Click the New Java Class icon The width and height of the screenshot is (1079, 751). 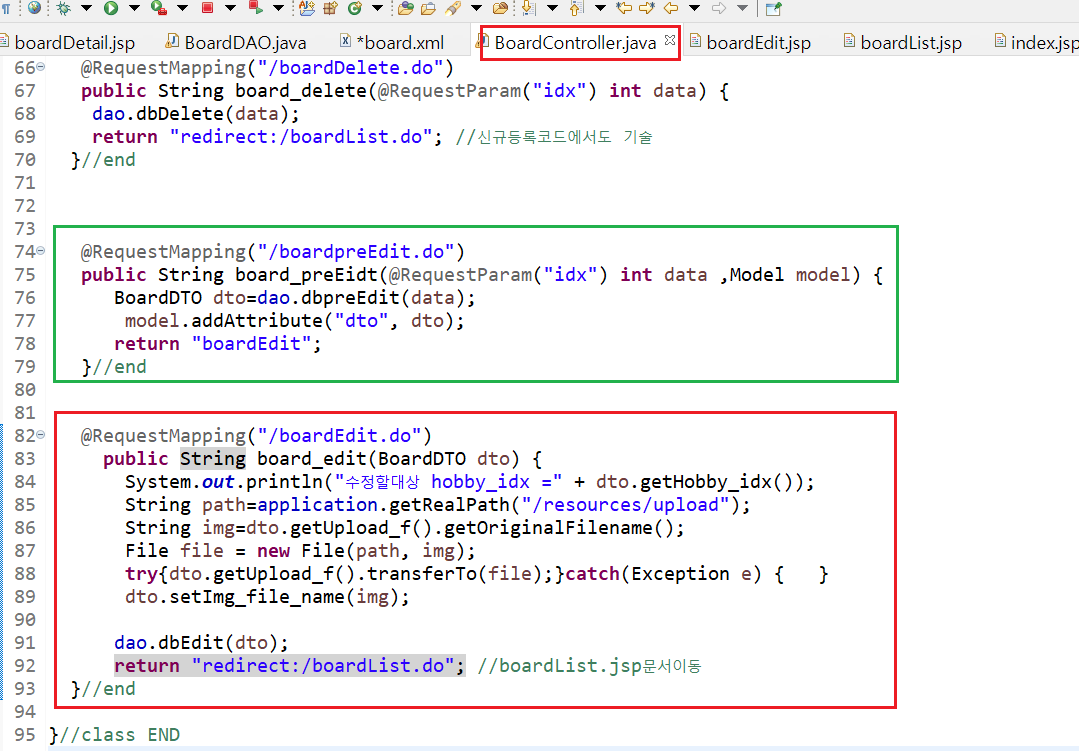tap(355, 8)
